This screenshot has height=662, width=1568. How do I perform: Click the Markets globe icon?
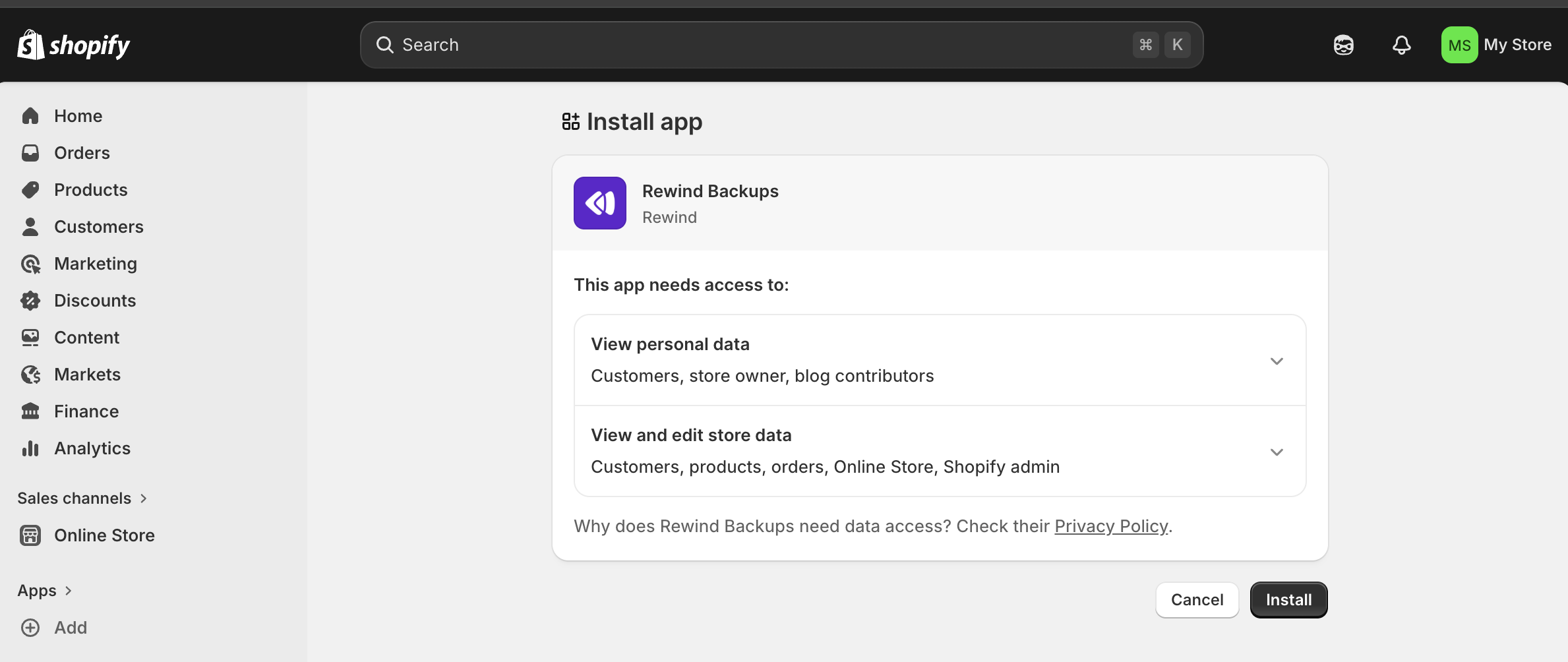pos(30,375)
